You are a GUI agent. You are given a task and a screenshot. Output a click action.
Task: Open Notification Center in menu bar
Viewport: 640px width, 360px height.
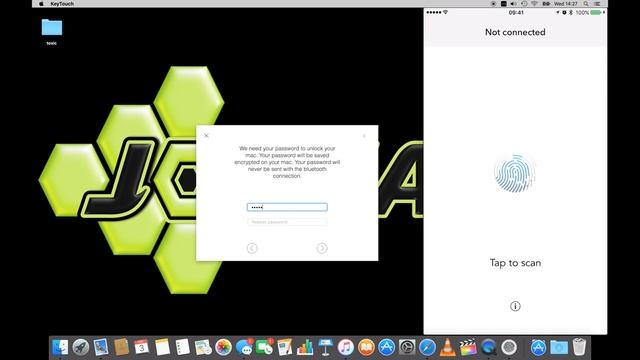tap(597, 4)
